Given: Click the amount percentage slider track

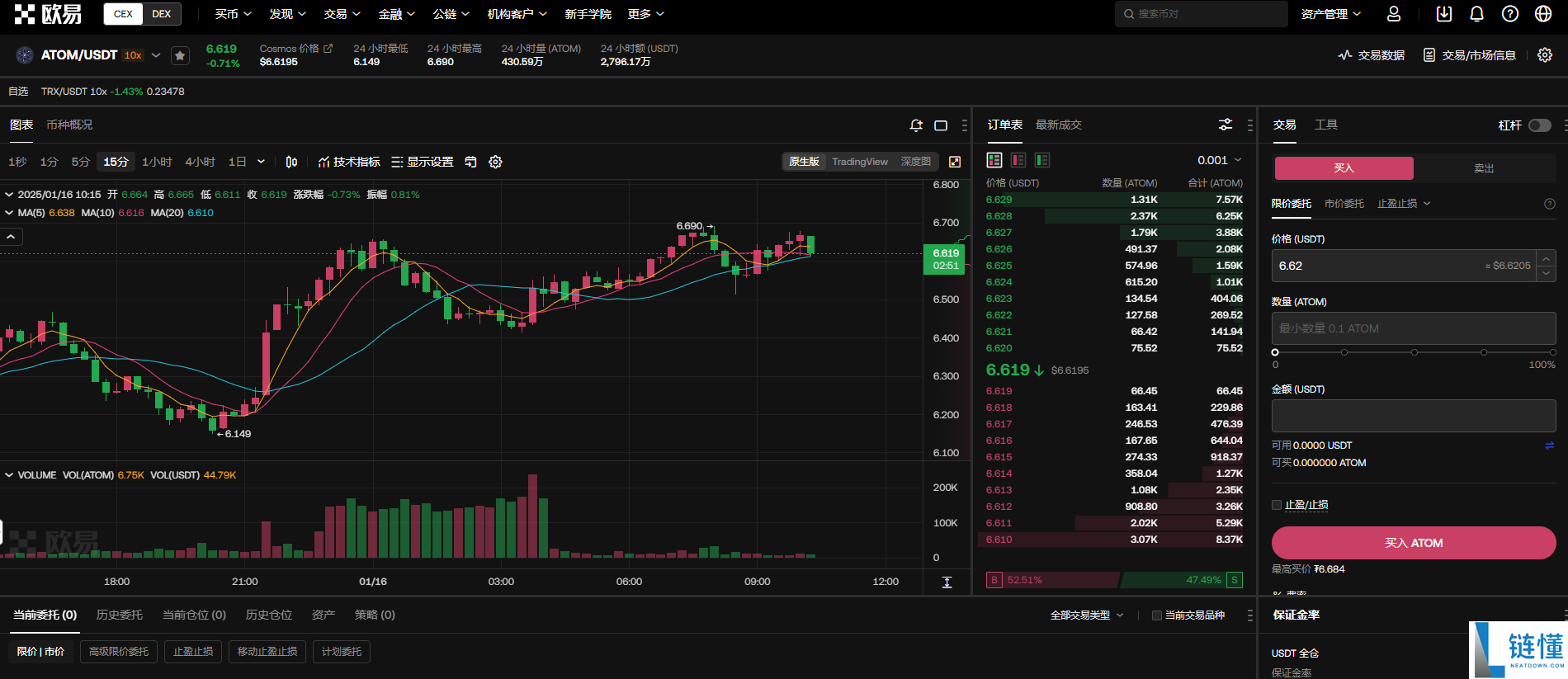Looking at the screenshot, I should 1414,352.
